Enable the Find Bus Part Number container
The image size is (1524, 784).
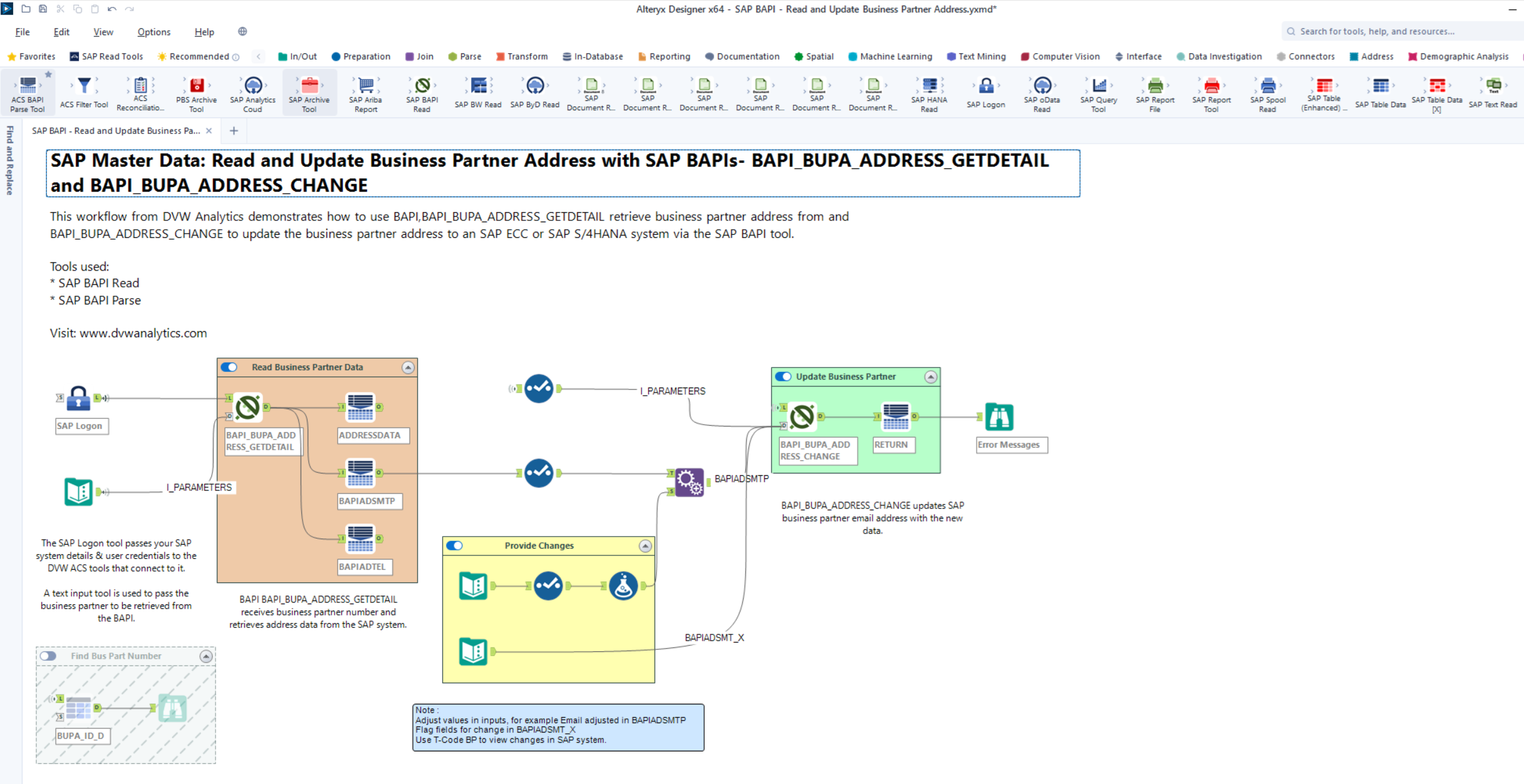point(48,656)
